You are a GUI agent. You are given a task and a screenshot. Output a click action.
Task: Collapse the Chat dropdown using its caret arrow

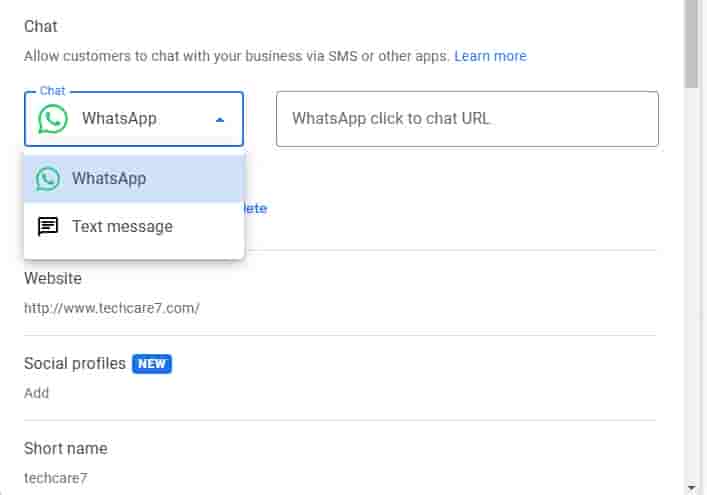(x=220, y=120)
